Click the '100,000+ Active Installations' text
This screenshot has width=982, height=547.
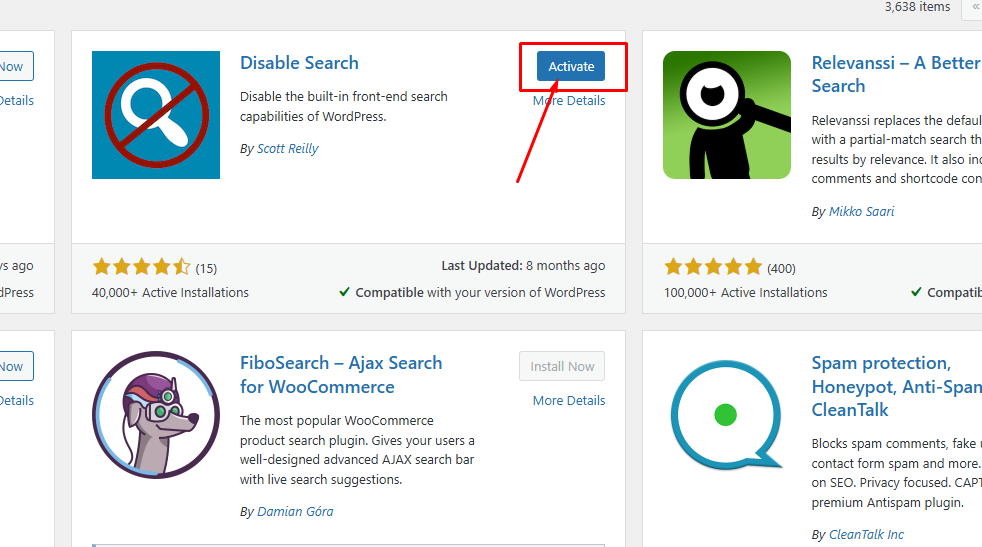coord(745,293)
